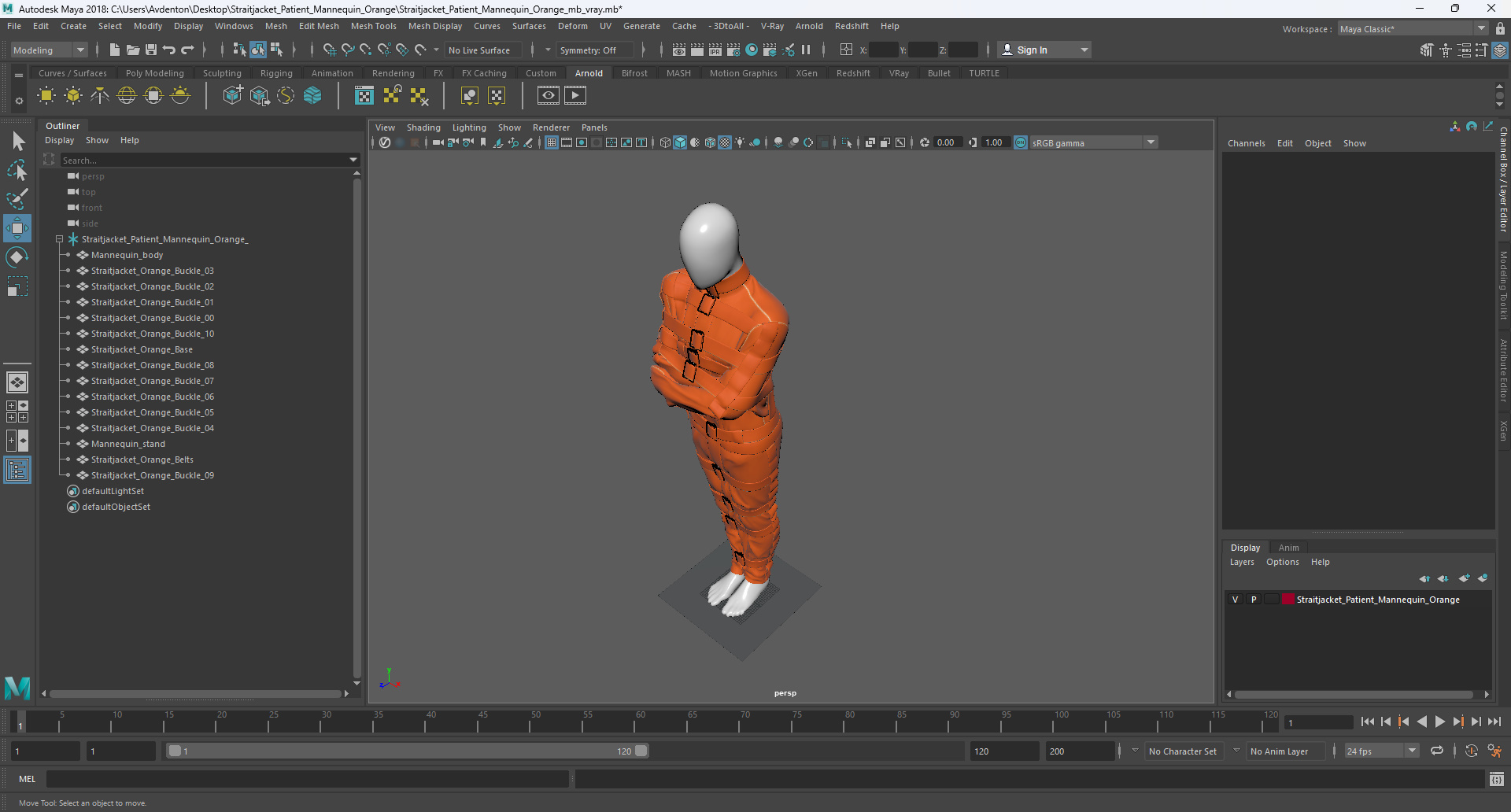Select the Move tool in the toolbox
Image resolution: width=1511 pixels, height=812 pixels.
point(17,228)
